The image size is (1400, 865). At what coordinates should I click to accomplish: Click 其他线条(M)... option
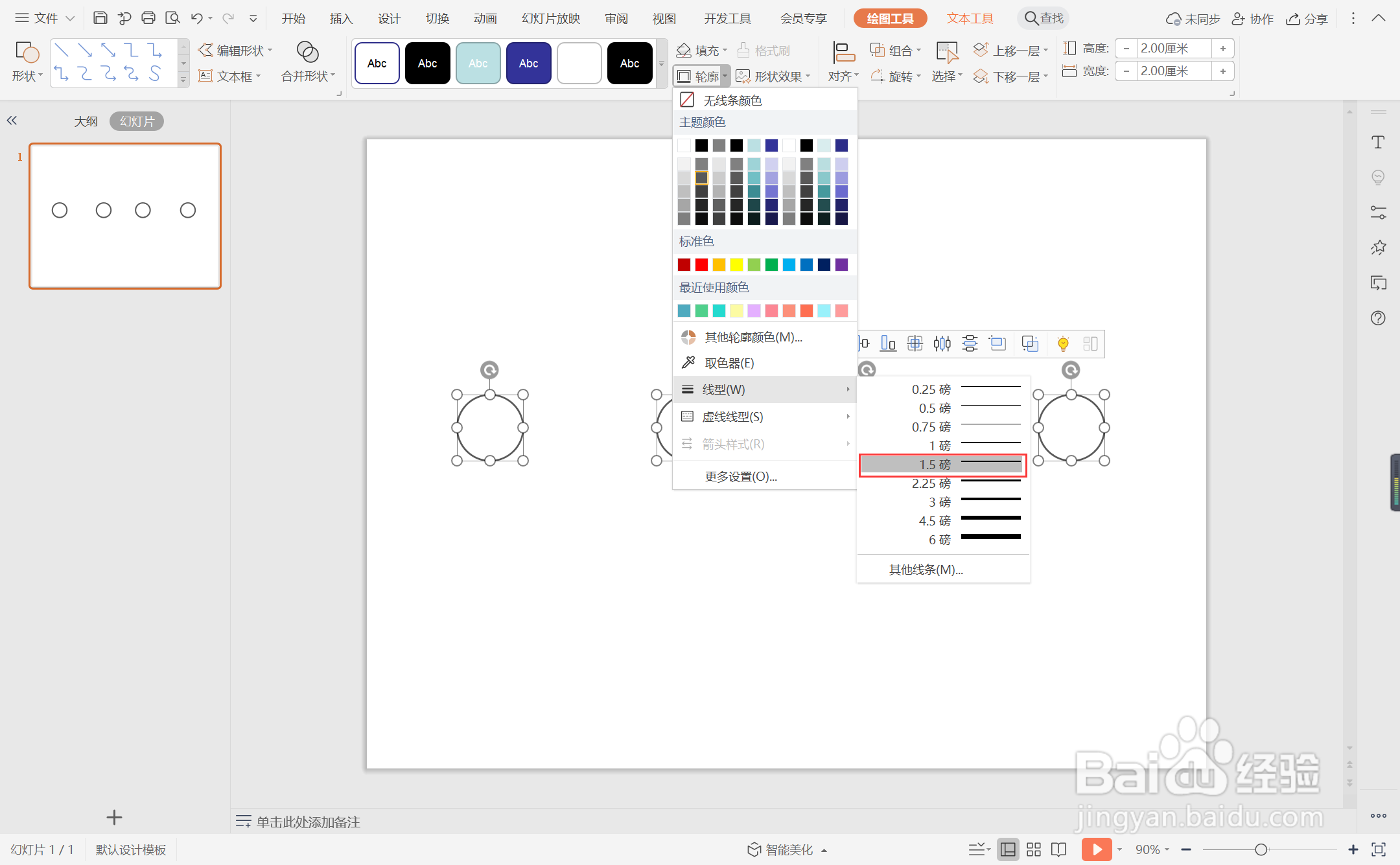click(926, 570)
